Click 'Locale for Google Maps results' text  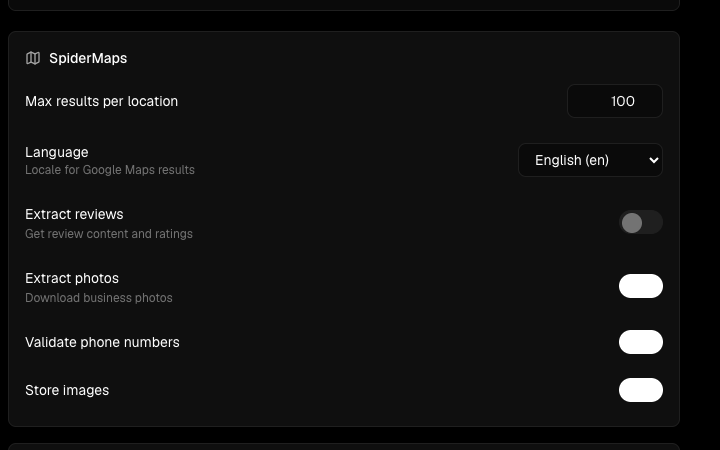[x=110, y=170]
